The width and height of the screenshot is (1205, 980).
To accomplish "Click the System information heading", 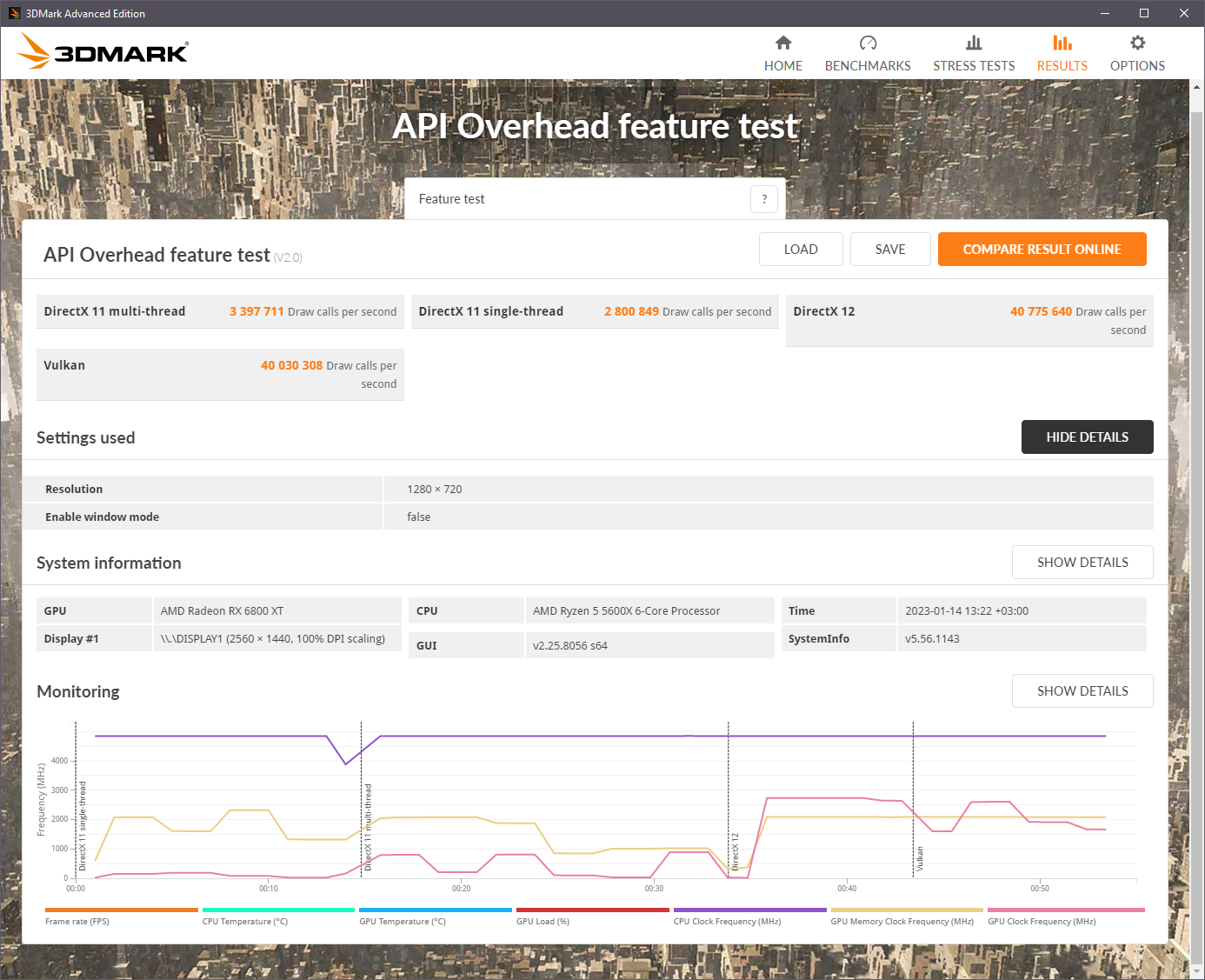I will 109,563.
